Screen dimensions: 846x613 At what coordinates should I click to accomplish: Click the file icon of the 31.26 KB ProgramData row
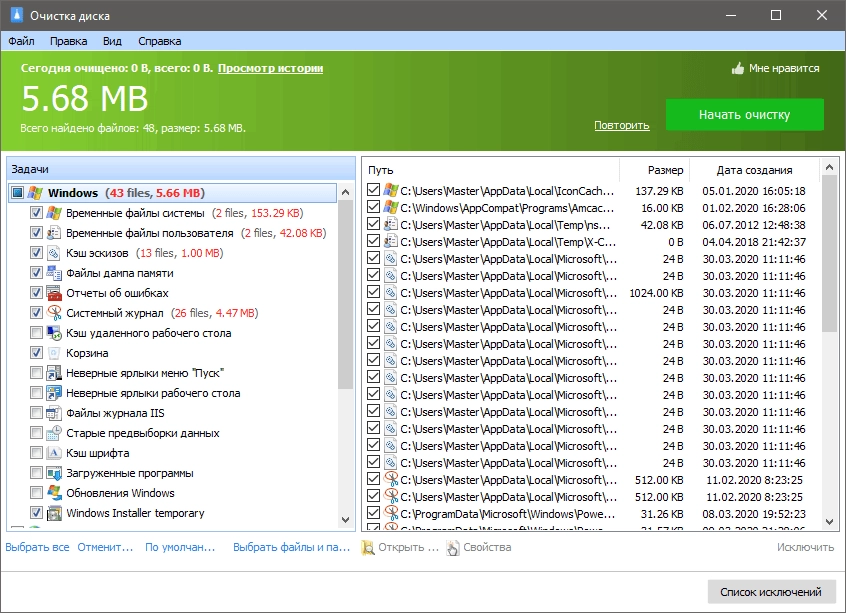(x=391, y=513)
